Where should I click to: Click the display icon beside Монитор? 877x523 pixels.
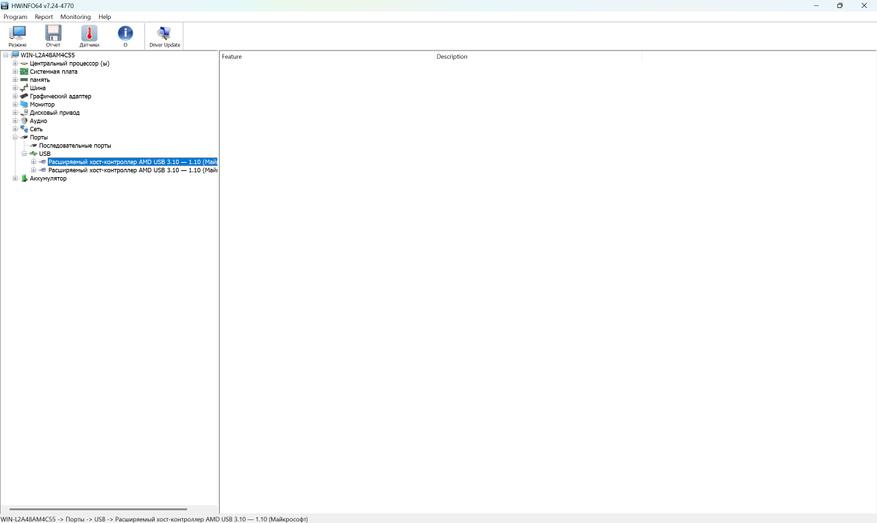(x=24, y=104)
